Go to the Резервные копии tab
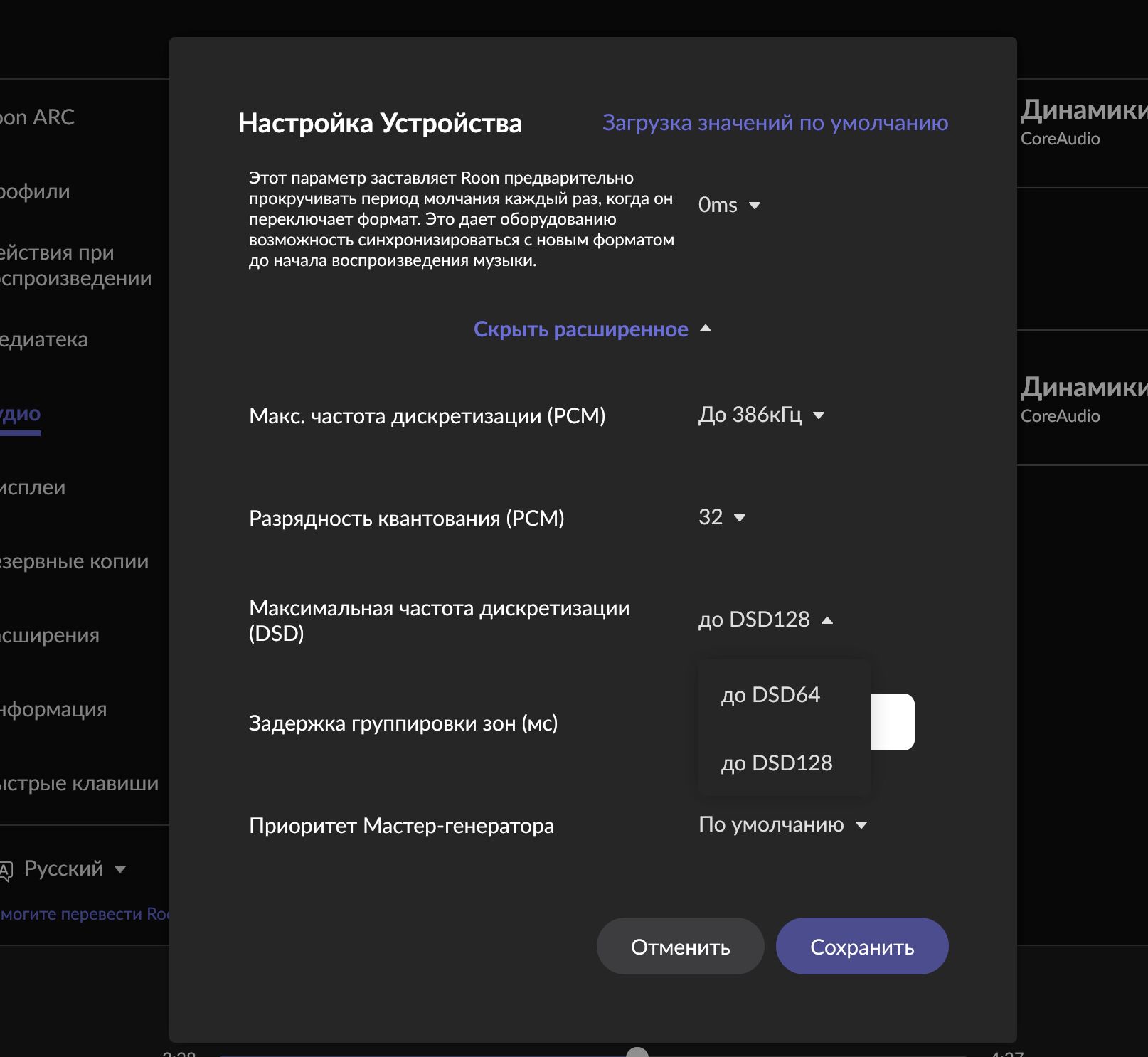 click(74, 562)
